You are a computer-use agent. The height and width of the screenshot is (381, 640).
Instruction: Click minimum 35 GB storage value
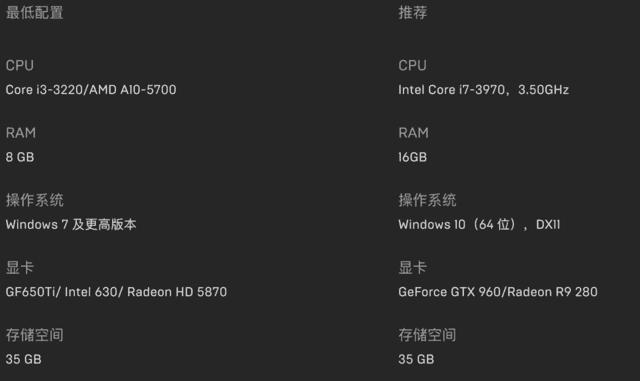24,359
